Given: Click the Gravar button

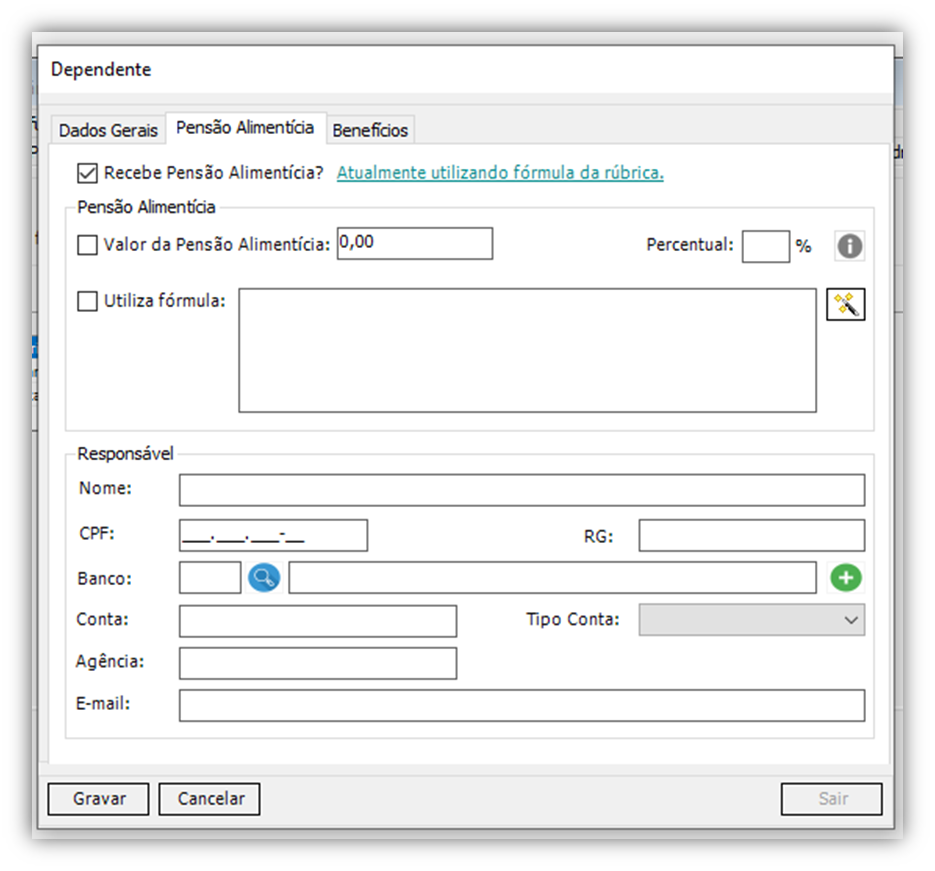Looking at the screenshot, I should [x=98, y=799].
